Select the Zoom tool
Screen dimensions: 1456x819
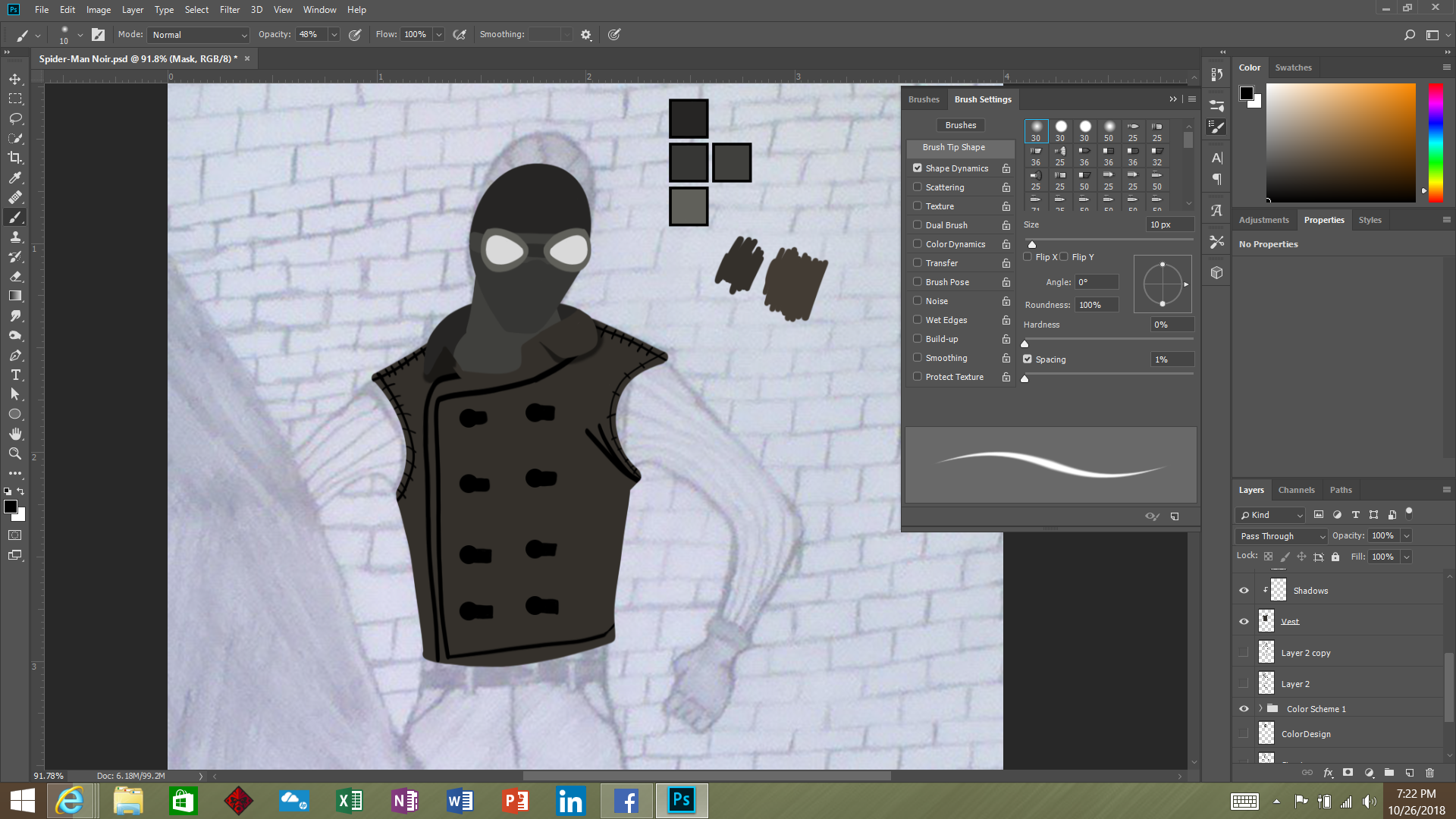click(x=15, y=453)
